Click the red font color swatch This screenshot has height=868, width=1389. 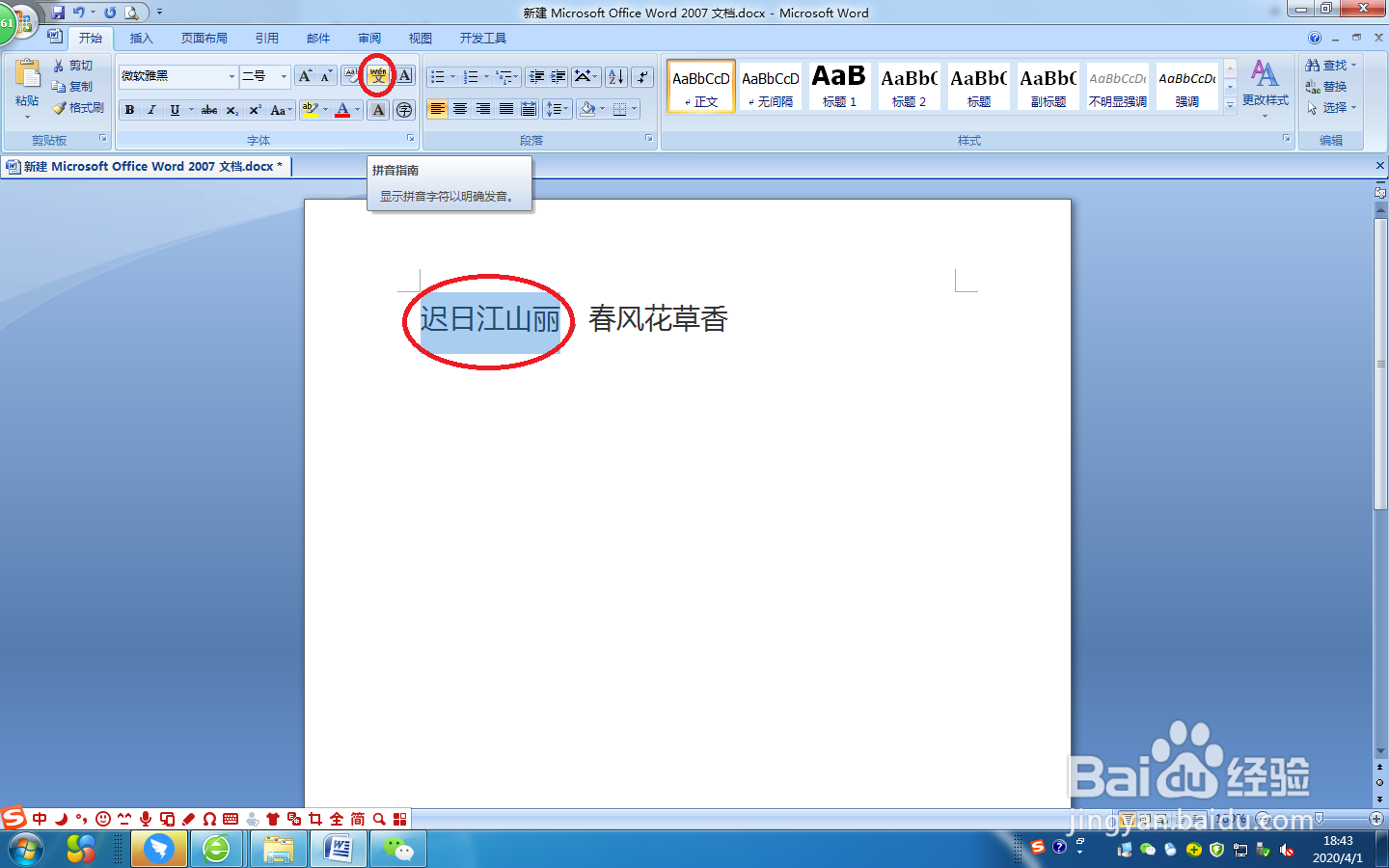344,109
